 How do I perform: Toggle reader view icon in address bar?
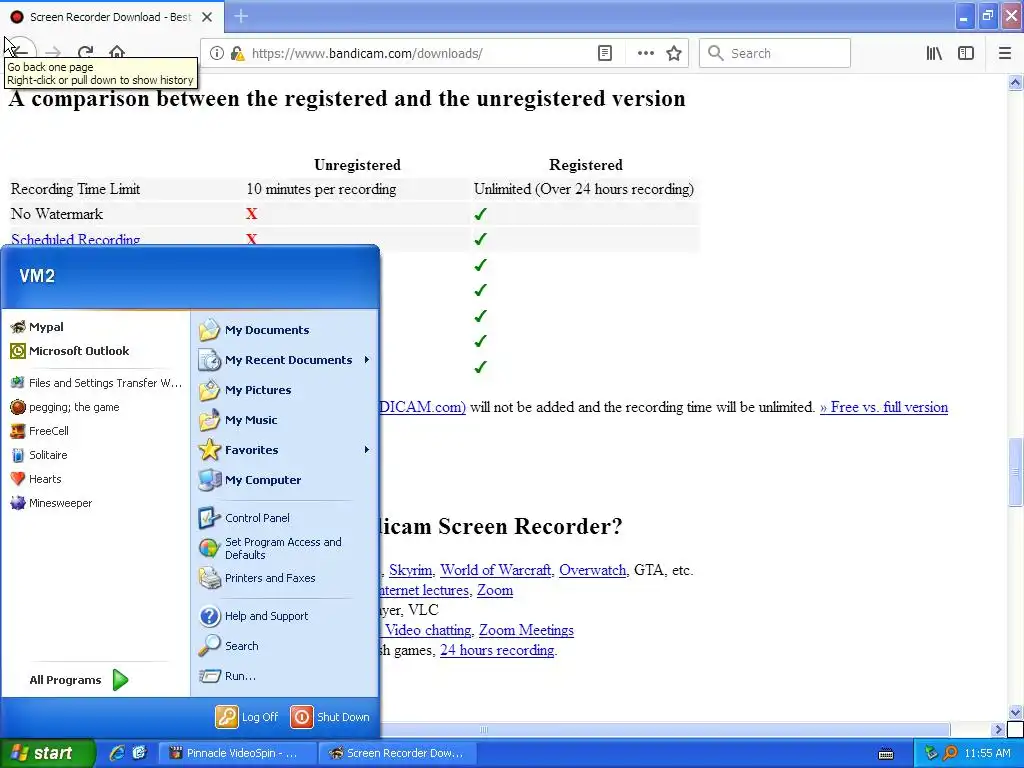pos(605,54)
